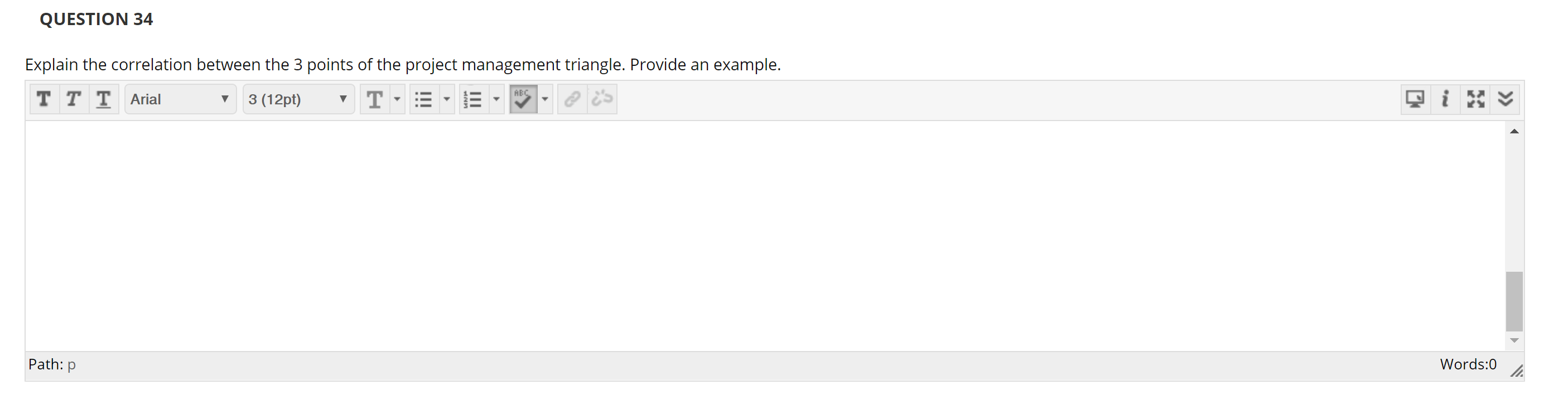1568x404 pixels.
Task: Select the text color tool
Action: [x=375, y=99]
